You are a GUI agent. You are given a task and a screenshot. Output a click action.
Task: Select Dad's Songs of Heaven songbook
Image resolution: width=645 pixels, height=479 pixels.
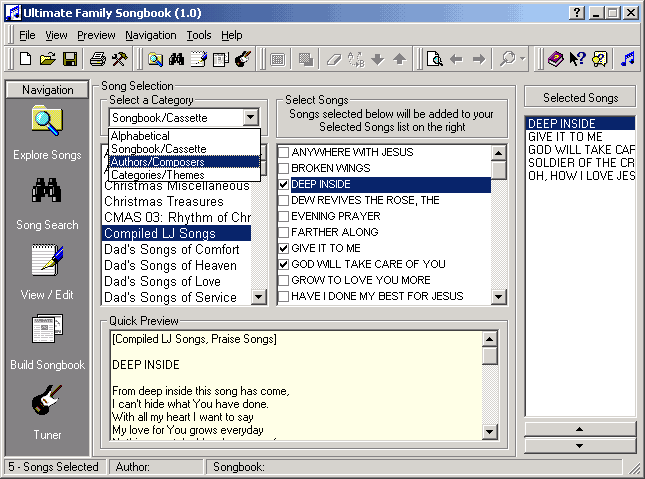coord(170,265)
